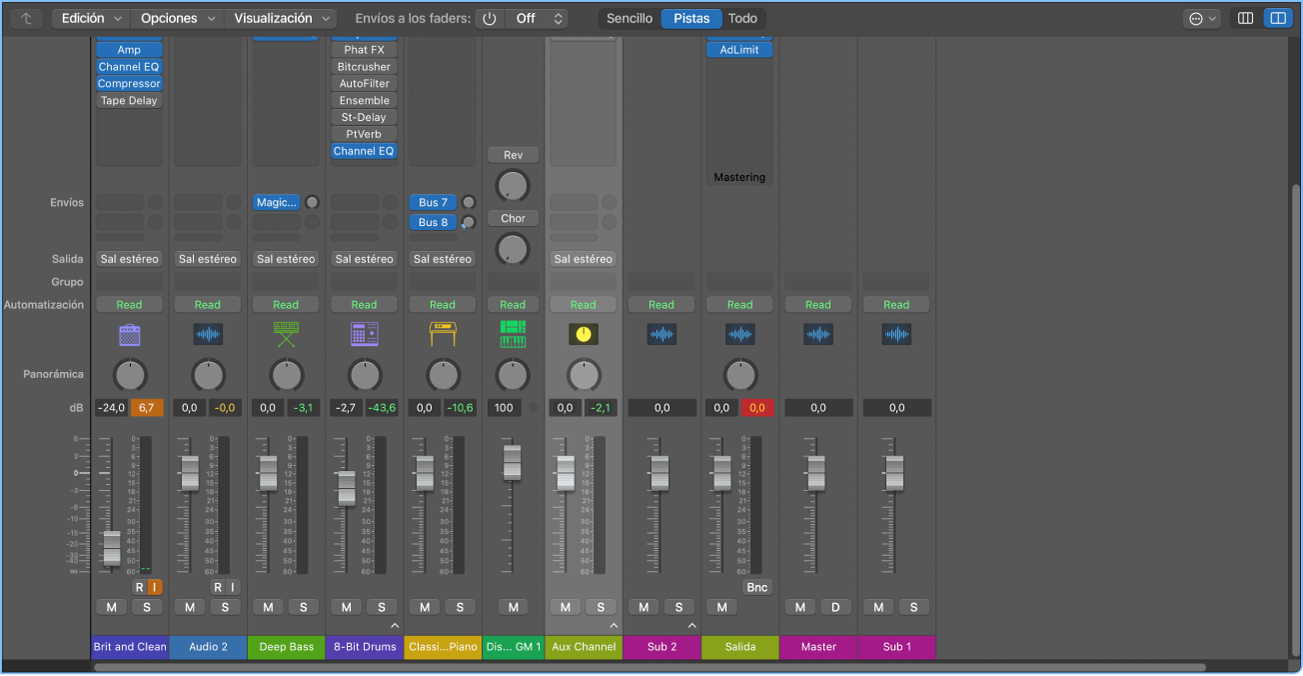Image resolution: width=1303 pixels, height=676 pixels.
Task: Click the Classic Piano electric piano icon
Action: click(x=442, y=334)
